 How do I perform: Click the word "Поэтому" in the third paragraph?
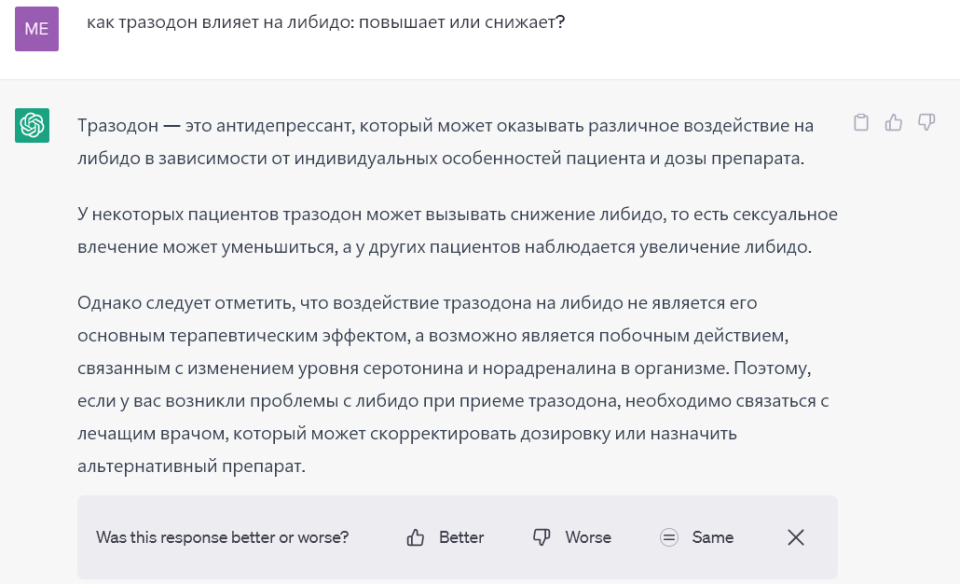(x=770, y=368)
